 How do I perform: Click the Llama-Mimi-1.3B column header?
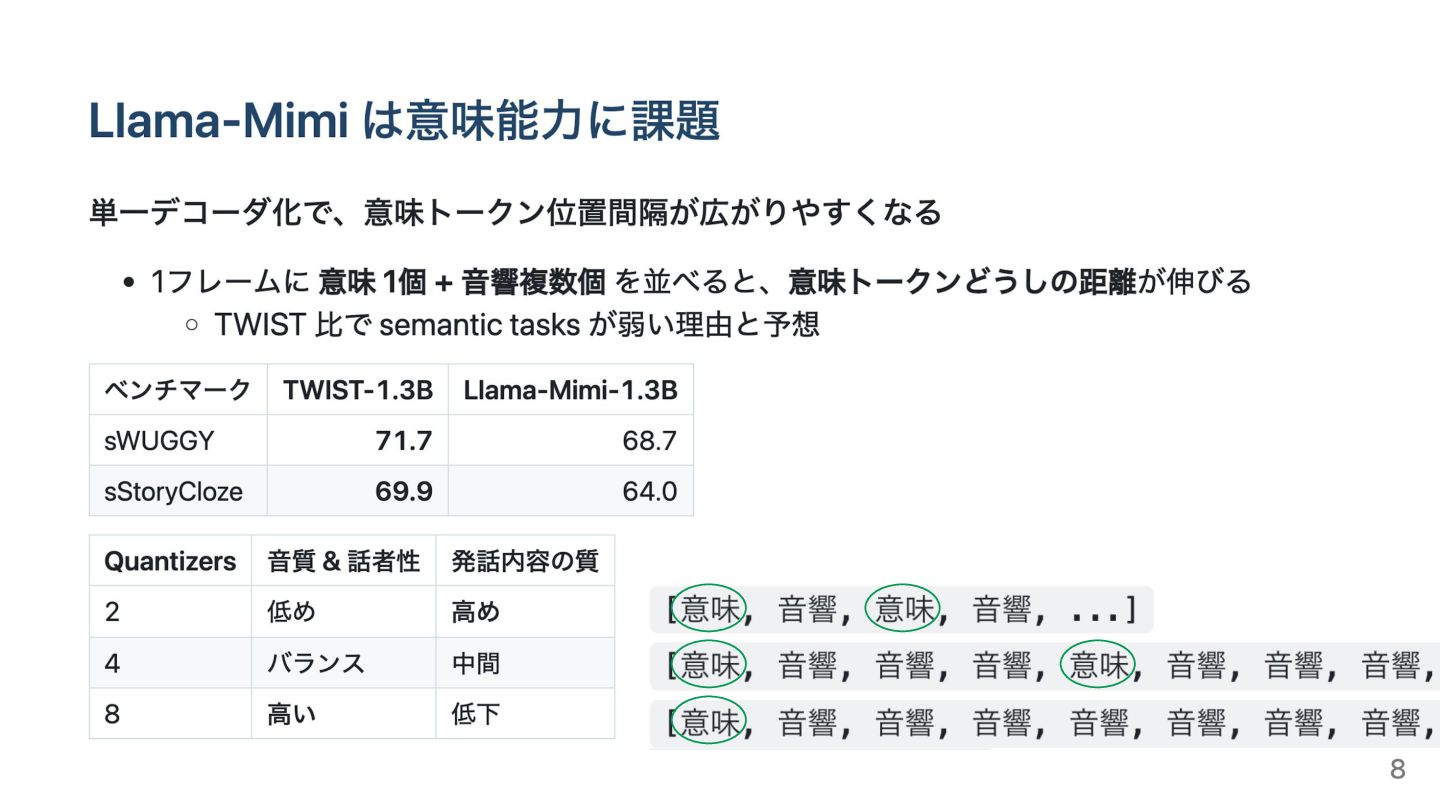[570, 390]
